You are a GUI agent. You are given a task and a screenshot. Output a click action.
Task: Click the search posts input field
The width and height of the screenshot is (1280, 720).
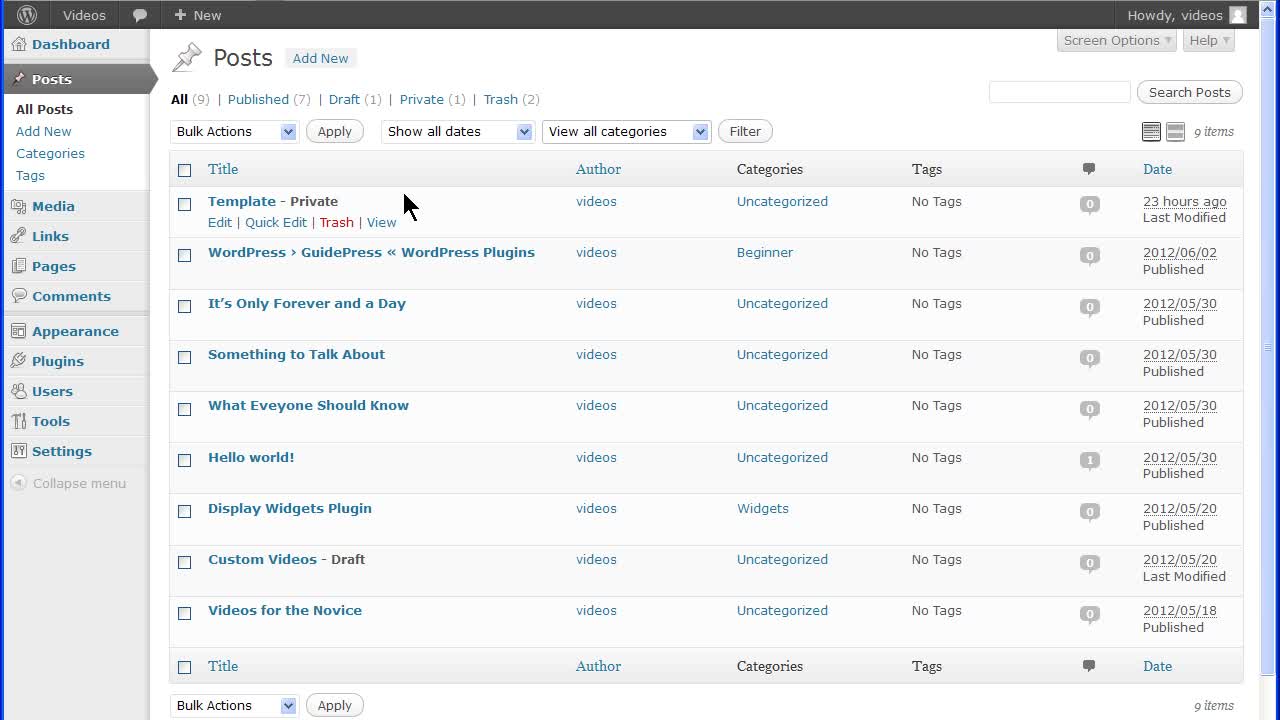pyautogui.click(x=1060, y=92)
